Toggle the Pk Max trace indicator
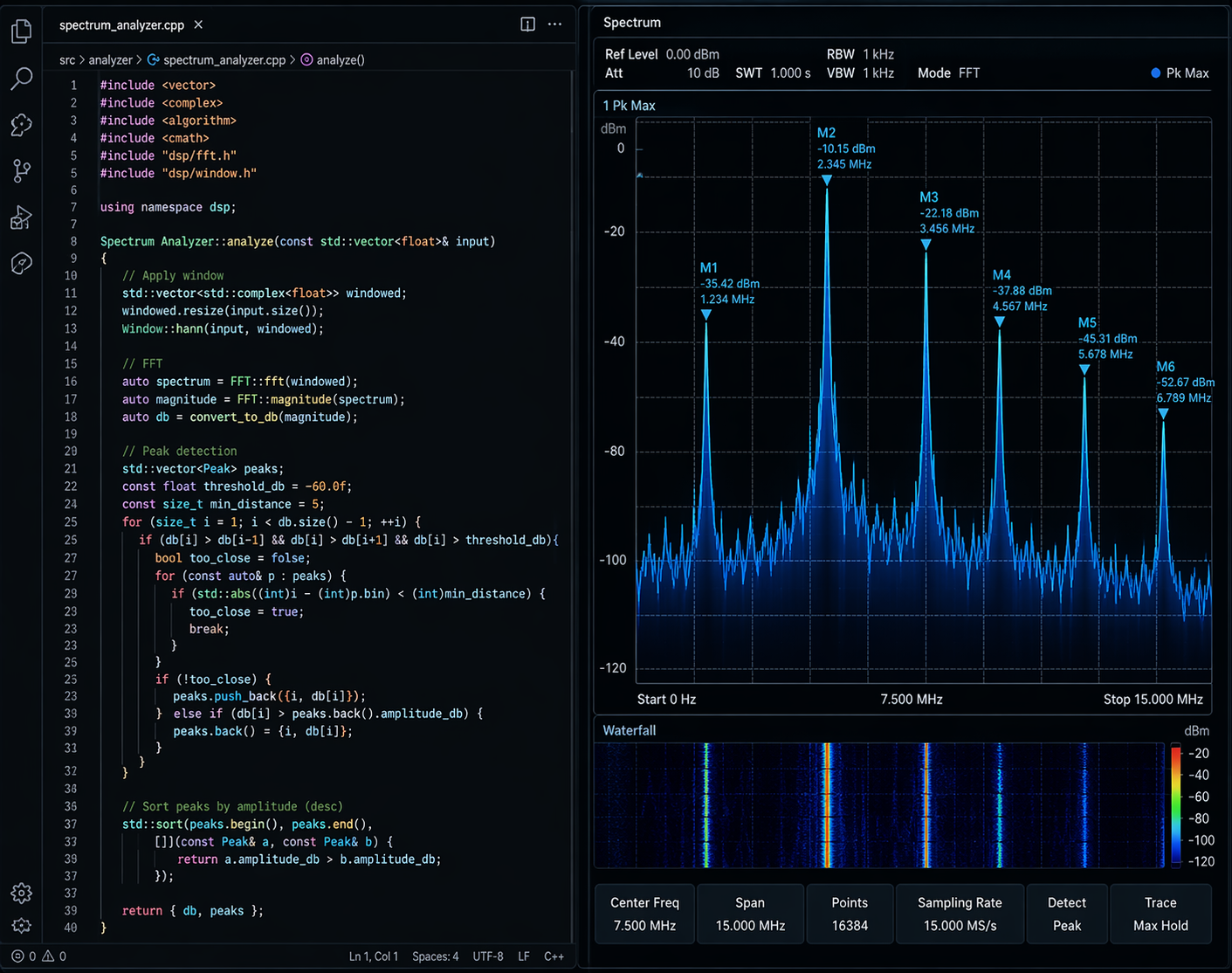Viewport: 1232px width, 973px height. tap(1180, 73)
